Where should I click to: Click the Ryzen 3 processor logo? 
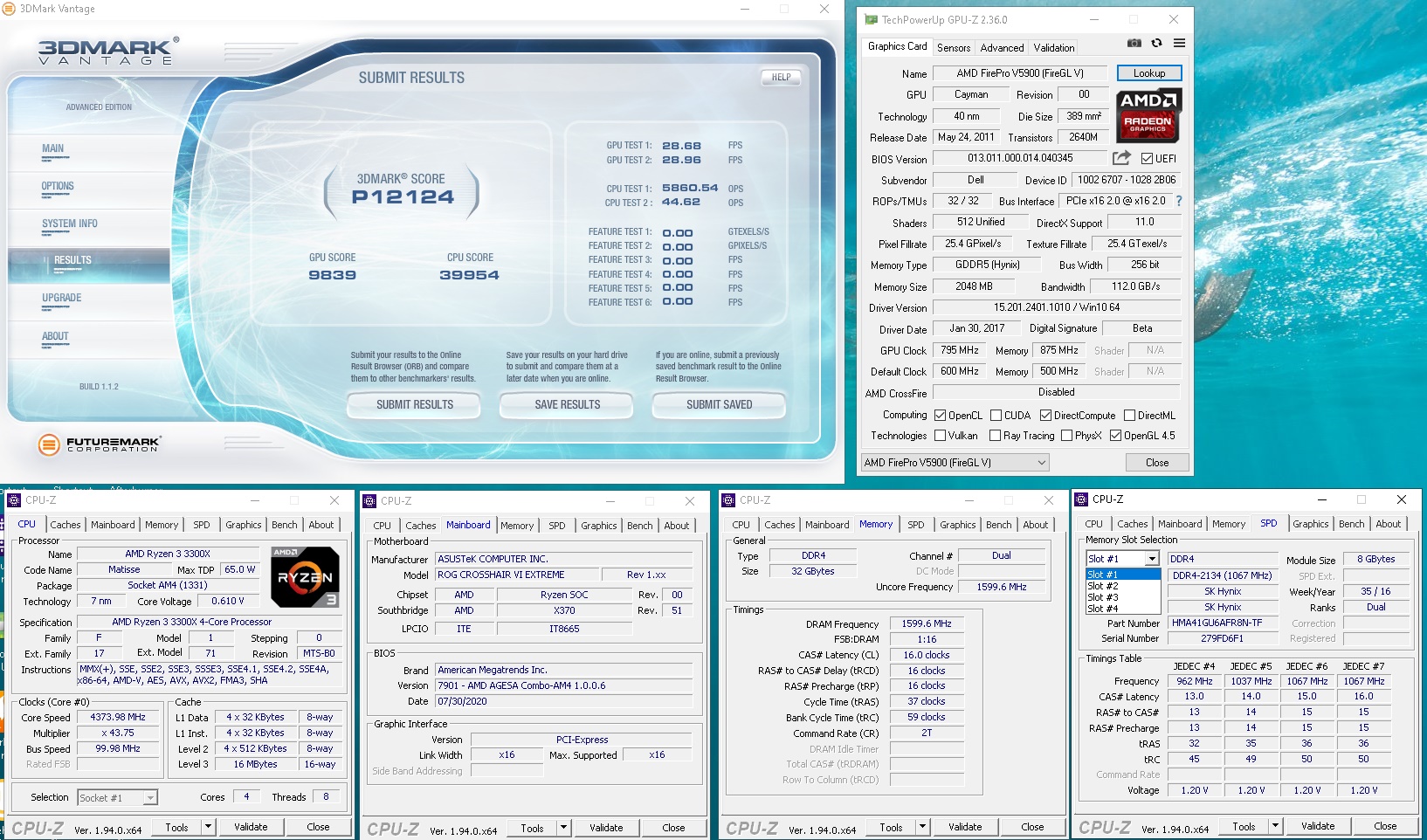click(305, 576)
